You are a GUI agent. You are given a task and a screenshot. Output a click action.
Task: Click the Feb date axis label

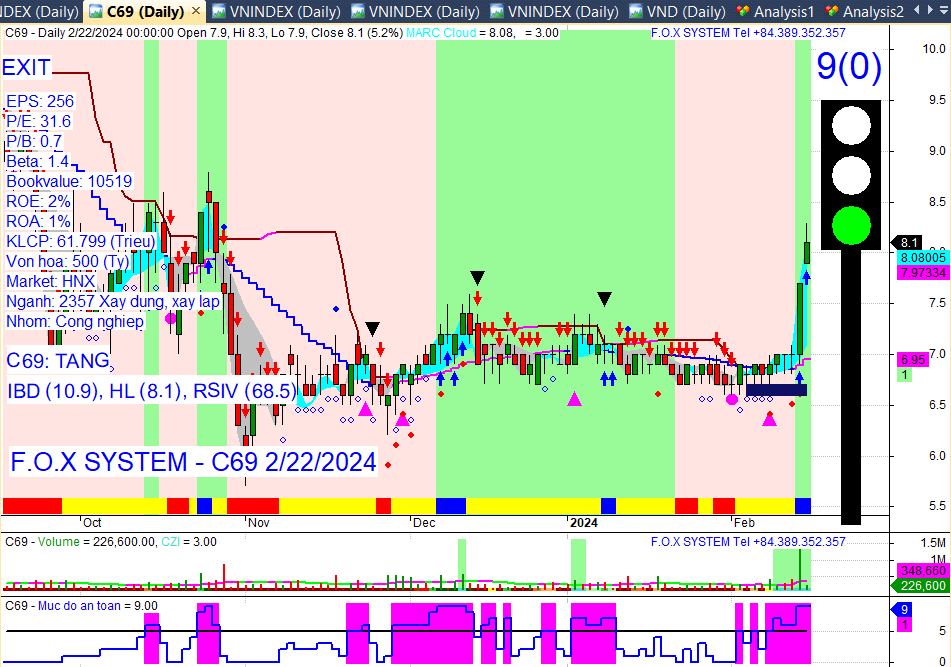(744, 523)
